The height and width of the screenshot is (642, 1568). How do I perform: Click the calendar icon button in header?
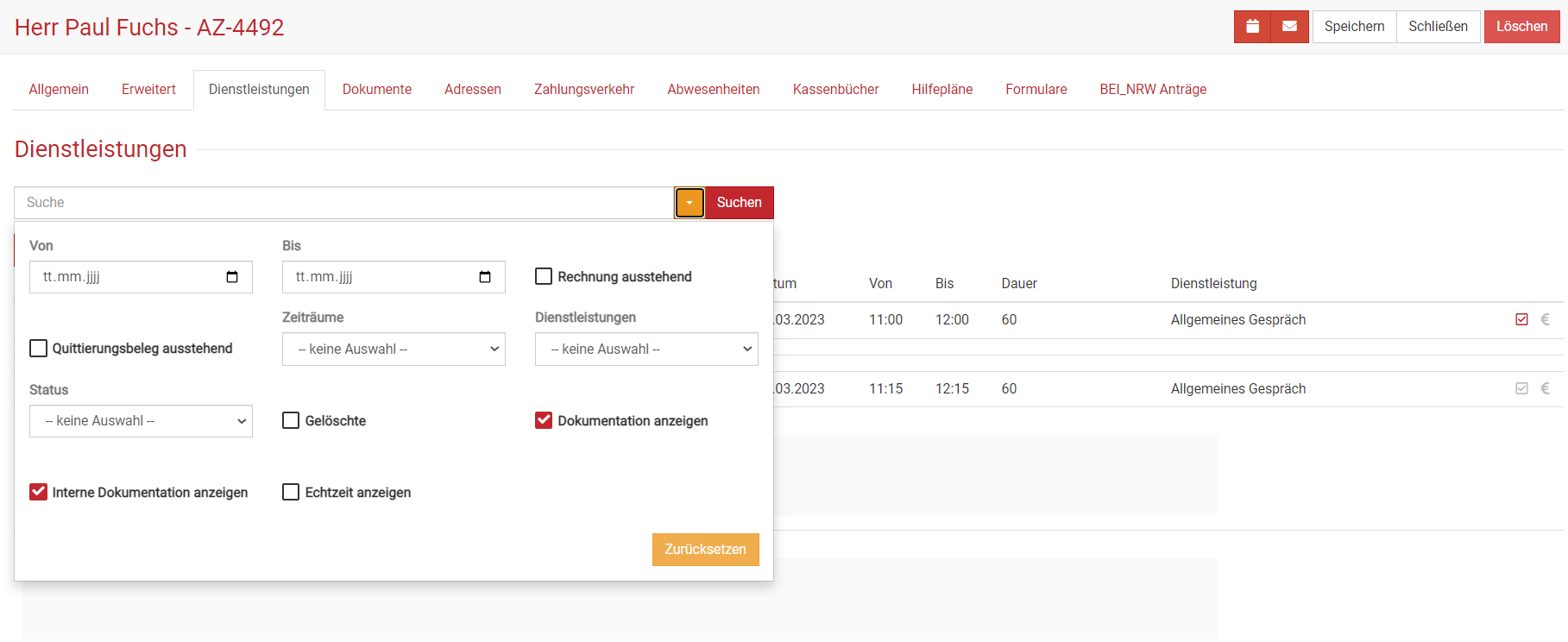pyautogui.click(x=1252, y=27)
